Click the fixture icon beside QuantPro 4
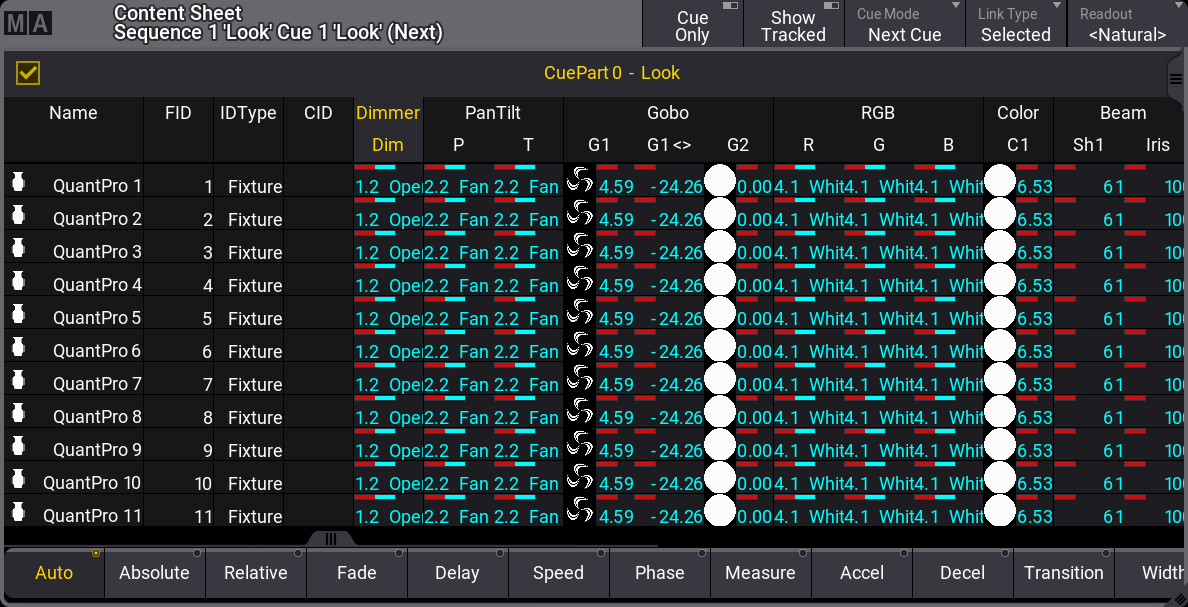Screen dimensions: 1188x607 coord(18,280)
